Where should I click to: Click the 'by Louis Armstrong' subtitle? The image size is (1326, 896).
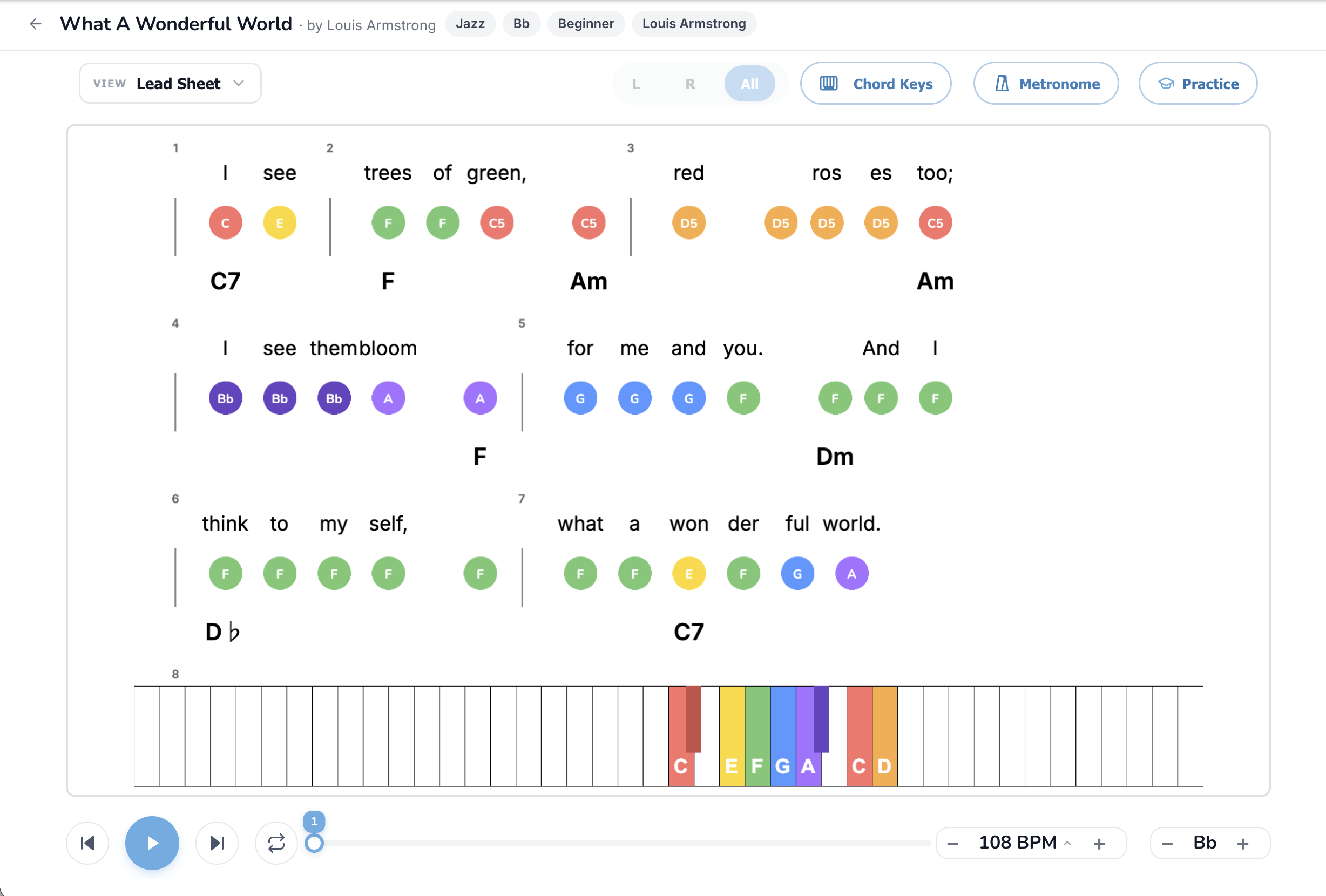click(371, 25)
